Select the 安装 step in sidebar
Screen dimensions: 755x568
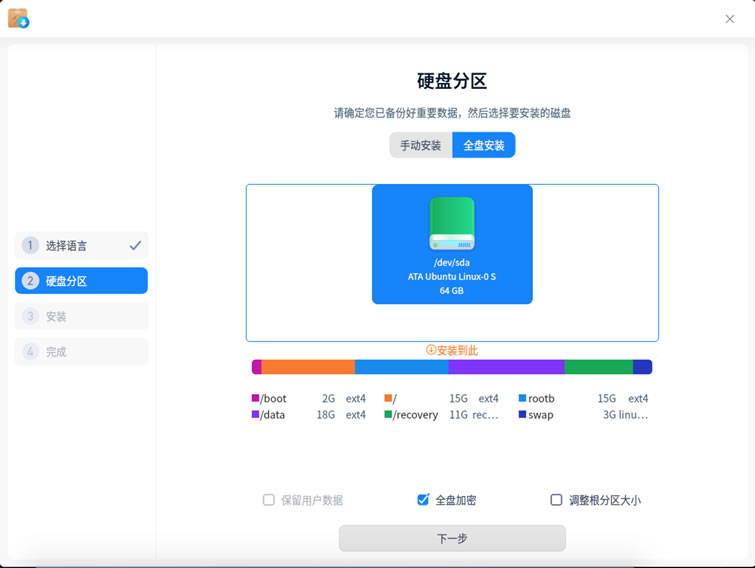click(x=81, y=316)
